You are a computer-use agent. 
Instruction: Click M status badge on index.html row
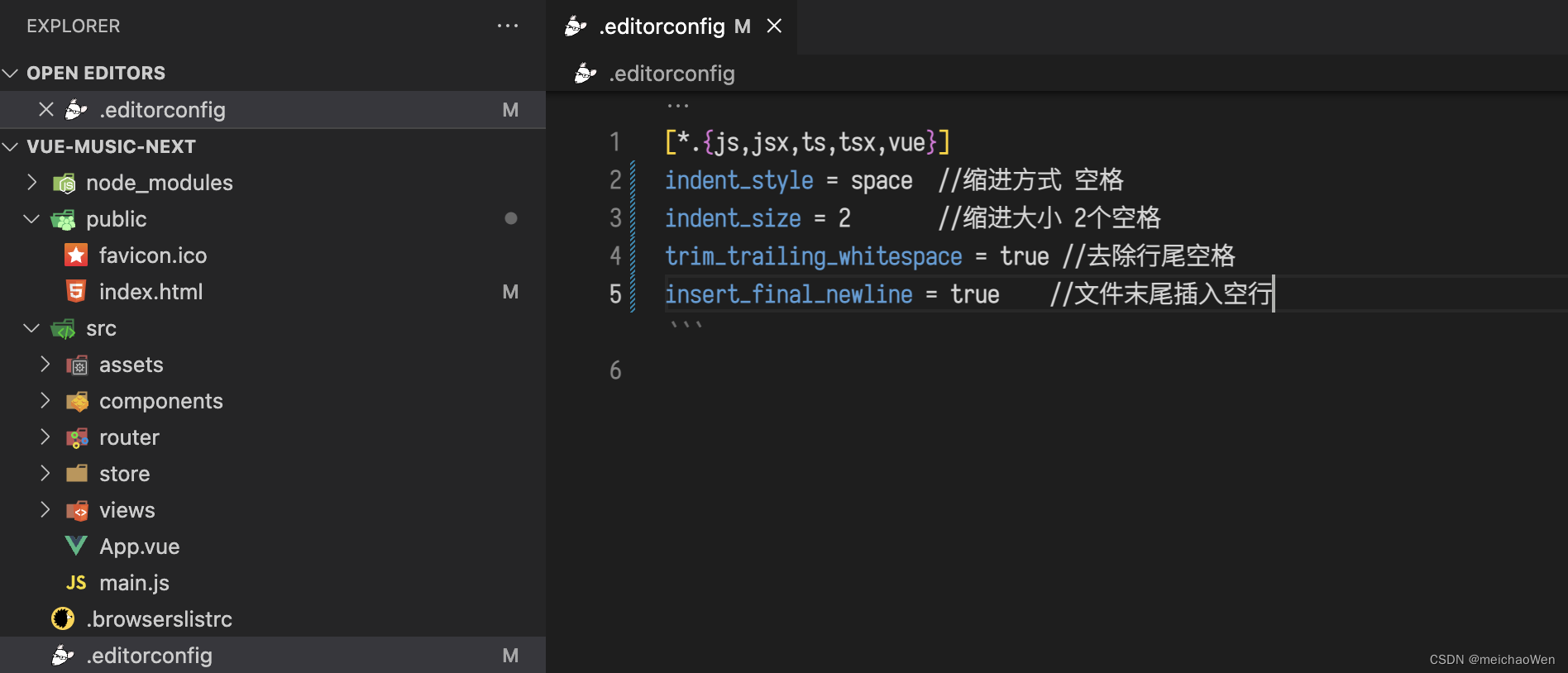[511, 292]
